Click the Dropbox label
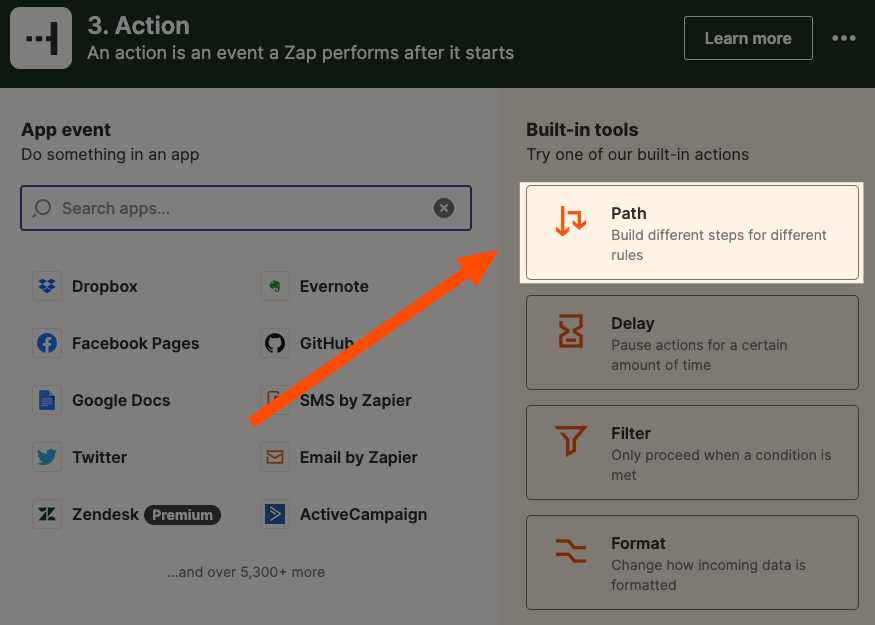The image size is (875, 625). pos(104,286)
